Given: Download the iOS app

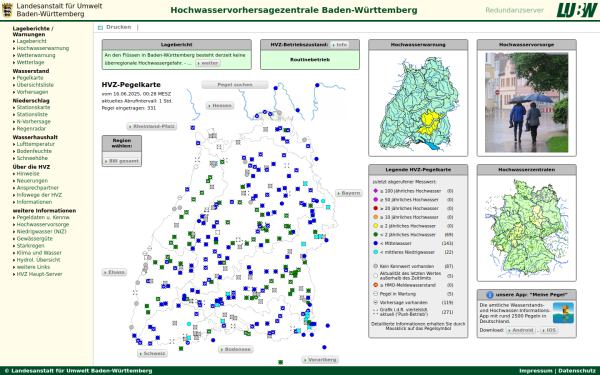Looking at the screenshot, I should [549, 330].
